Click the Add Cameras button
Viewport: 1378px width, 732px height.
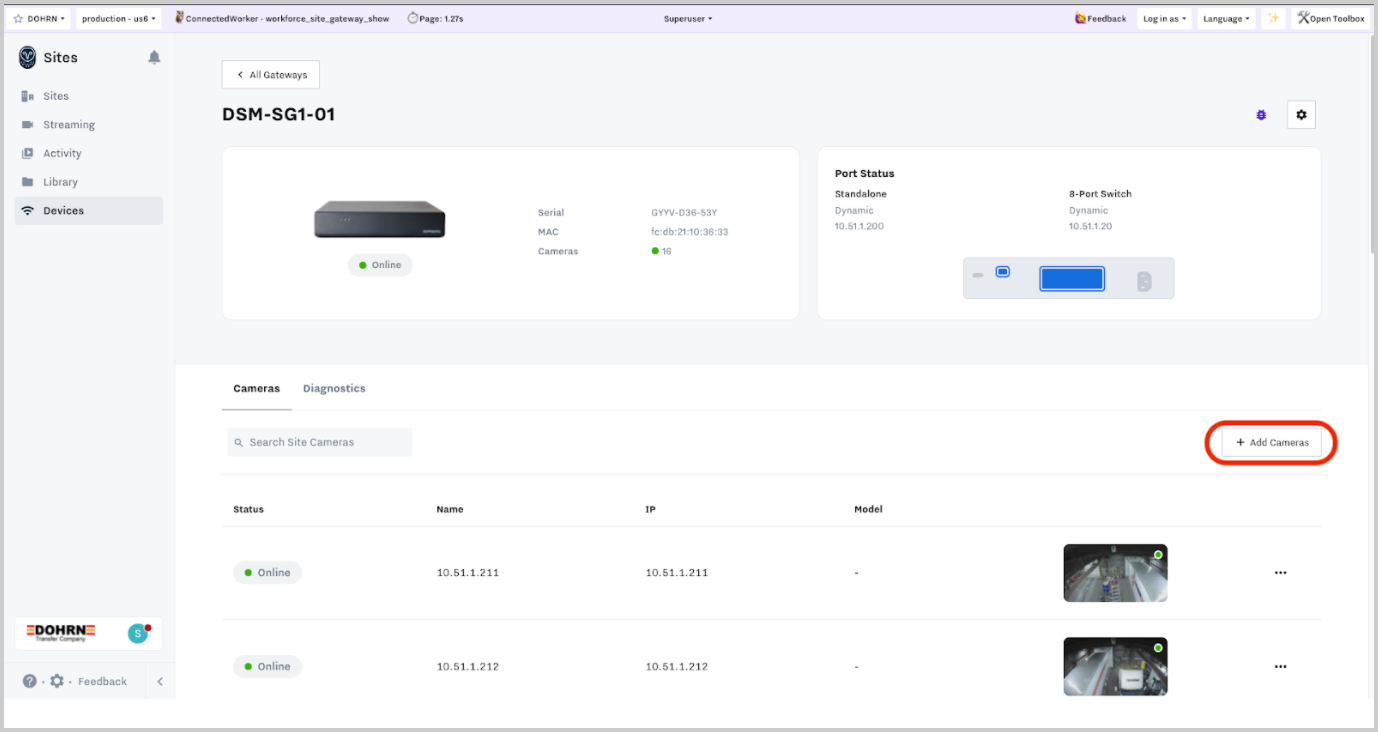point(1271,442)
